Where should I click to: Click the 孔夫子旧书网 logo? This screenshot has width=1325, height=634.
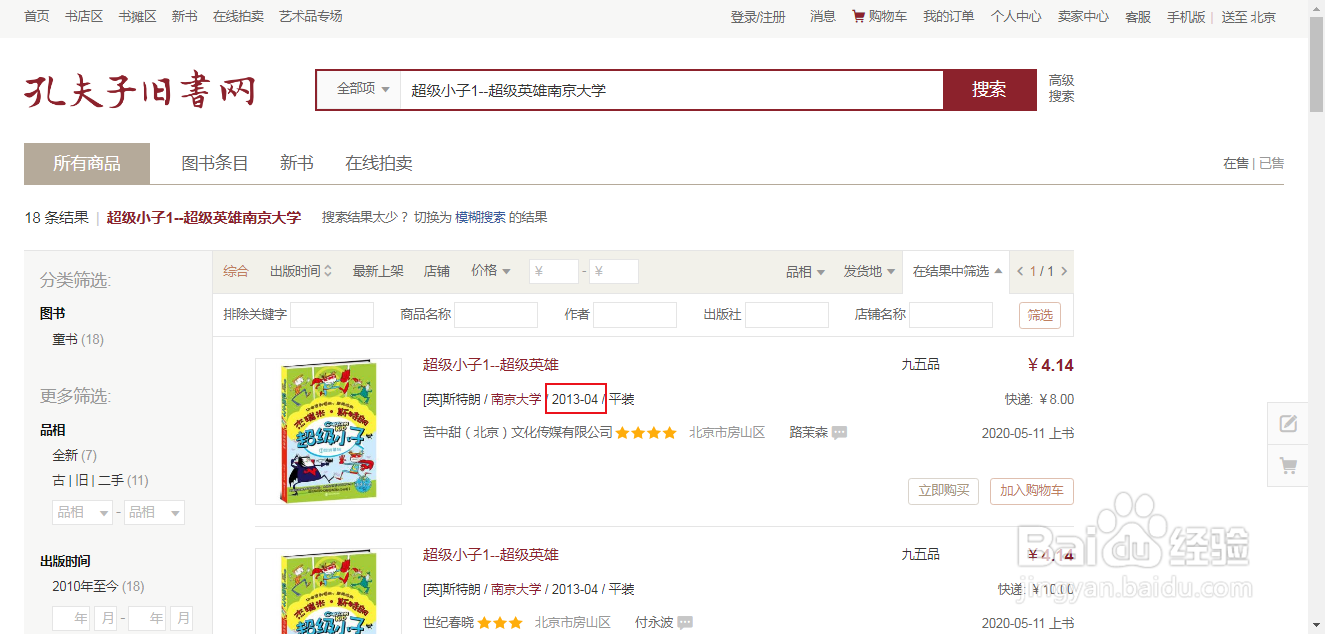(140, 90)
